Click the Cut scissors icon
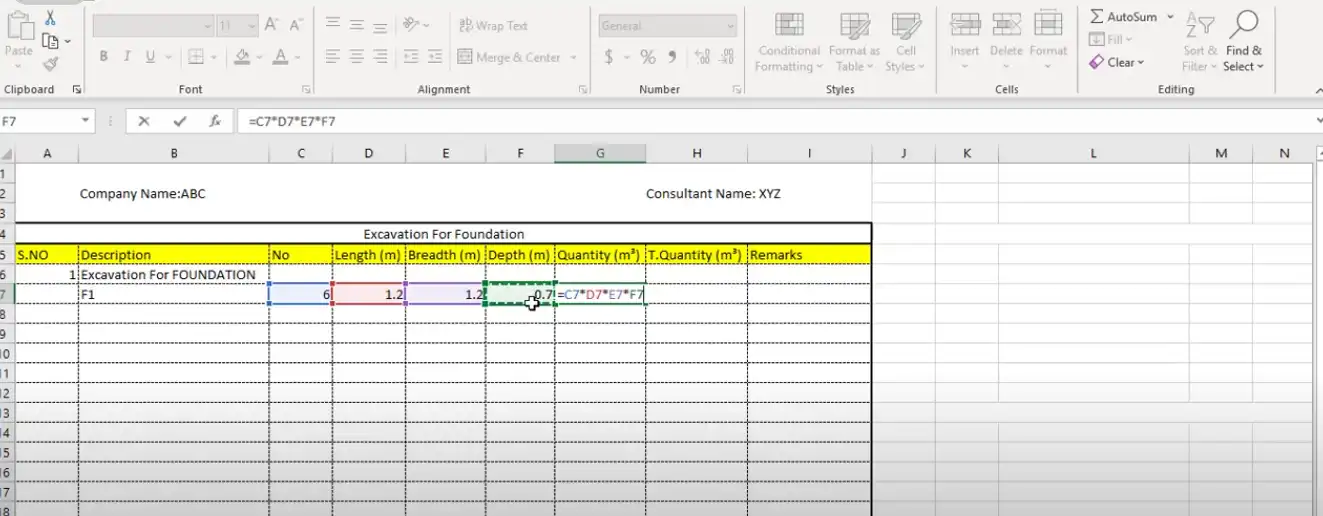The width and height of the screenshot is (1323, 516). (x=50, y=19)
